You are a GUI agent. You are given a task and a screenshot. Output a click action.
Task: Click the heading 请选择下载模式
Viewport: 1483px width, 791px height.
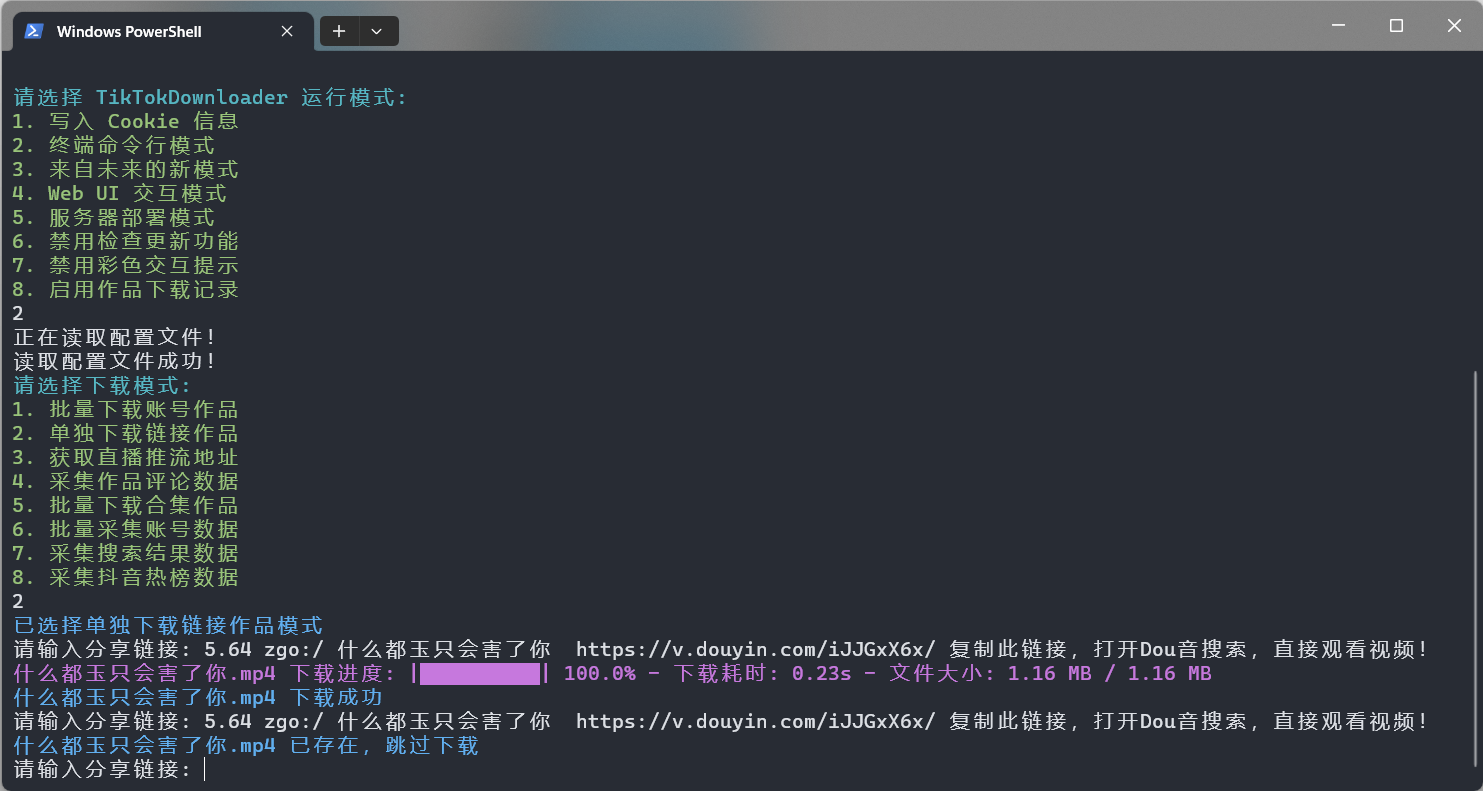pyautogui.click(x=102, y=385)
